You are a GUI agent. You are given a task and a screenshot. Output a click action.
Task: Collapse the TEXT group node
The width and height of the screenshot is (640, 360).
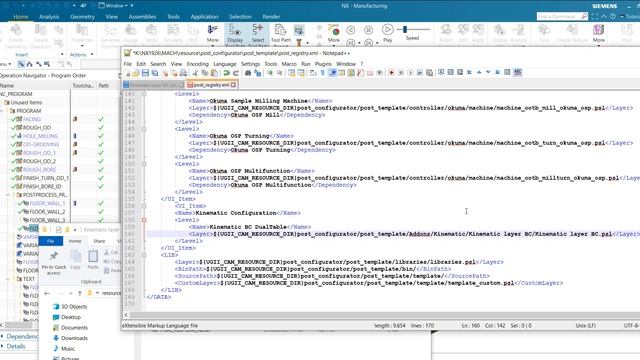pyautogui.click(x=8, y=279)
